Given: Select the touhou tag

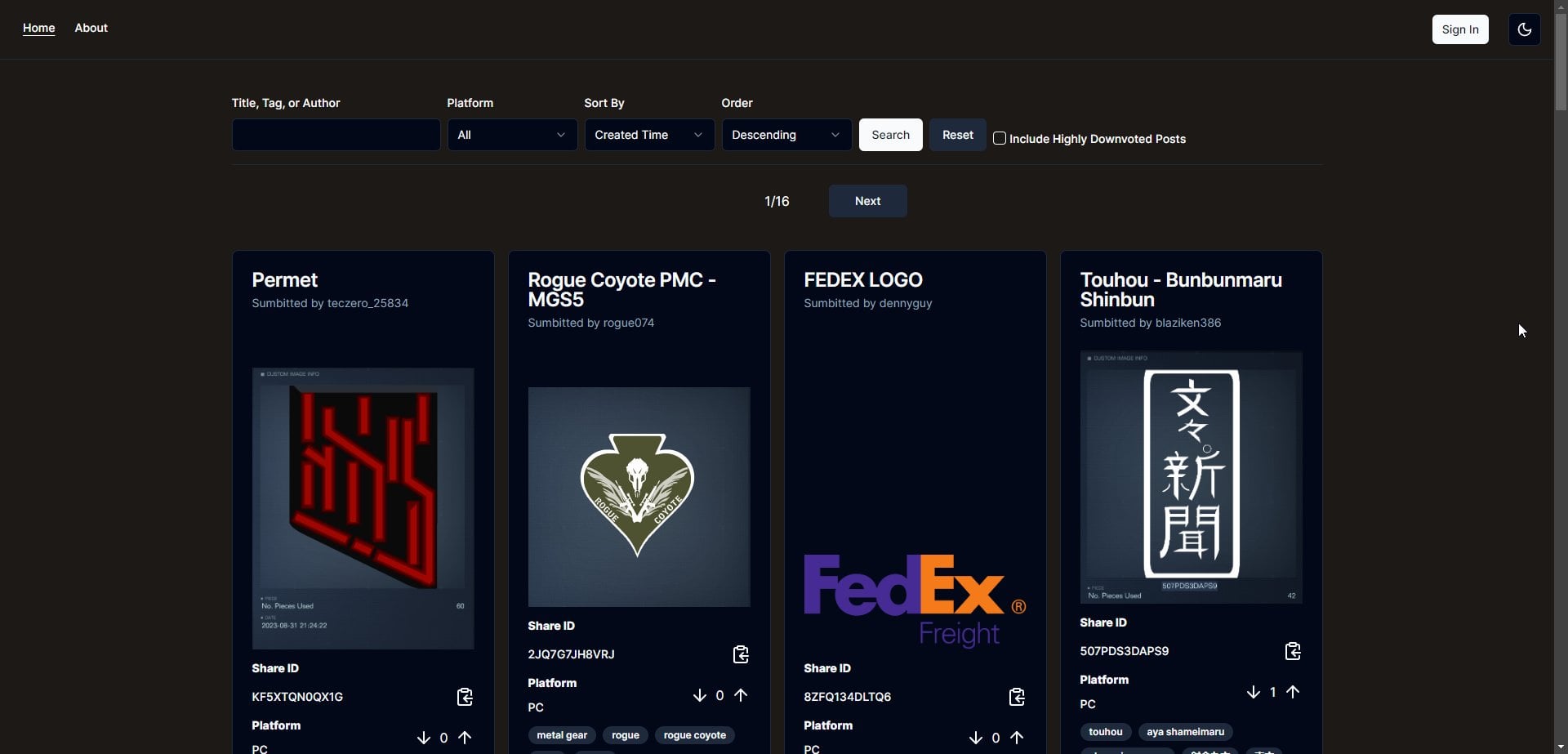Looking at the screenshot, I should pyautogui.click(x=1106, y=732).
